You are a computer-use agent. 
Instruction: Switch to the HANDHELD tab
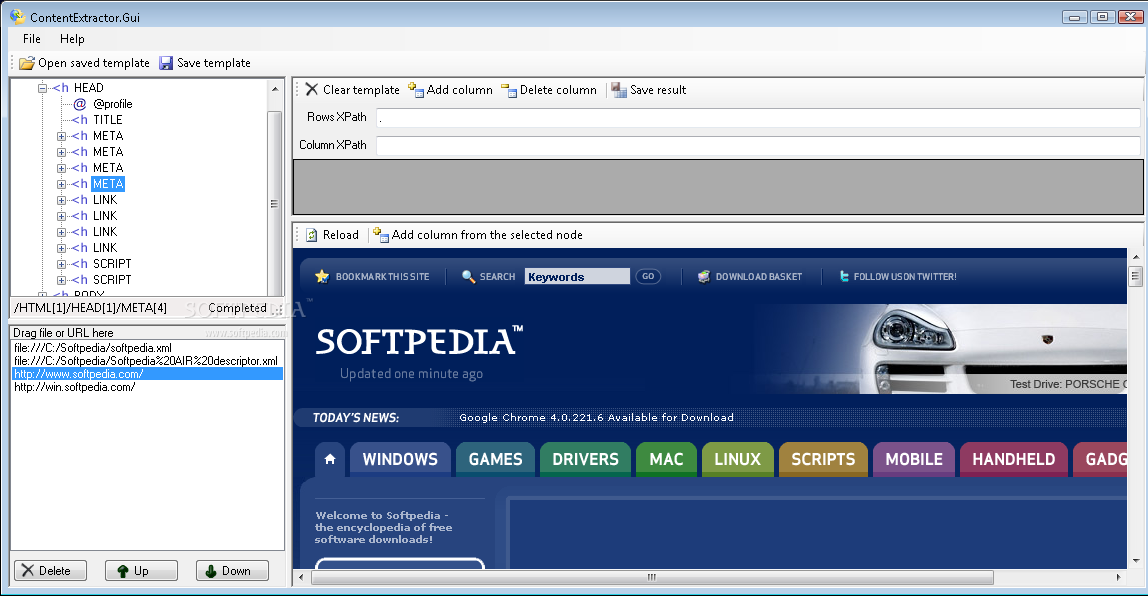[x=1014, y=459]
